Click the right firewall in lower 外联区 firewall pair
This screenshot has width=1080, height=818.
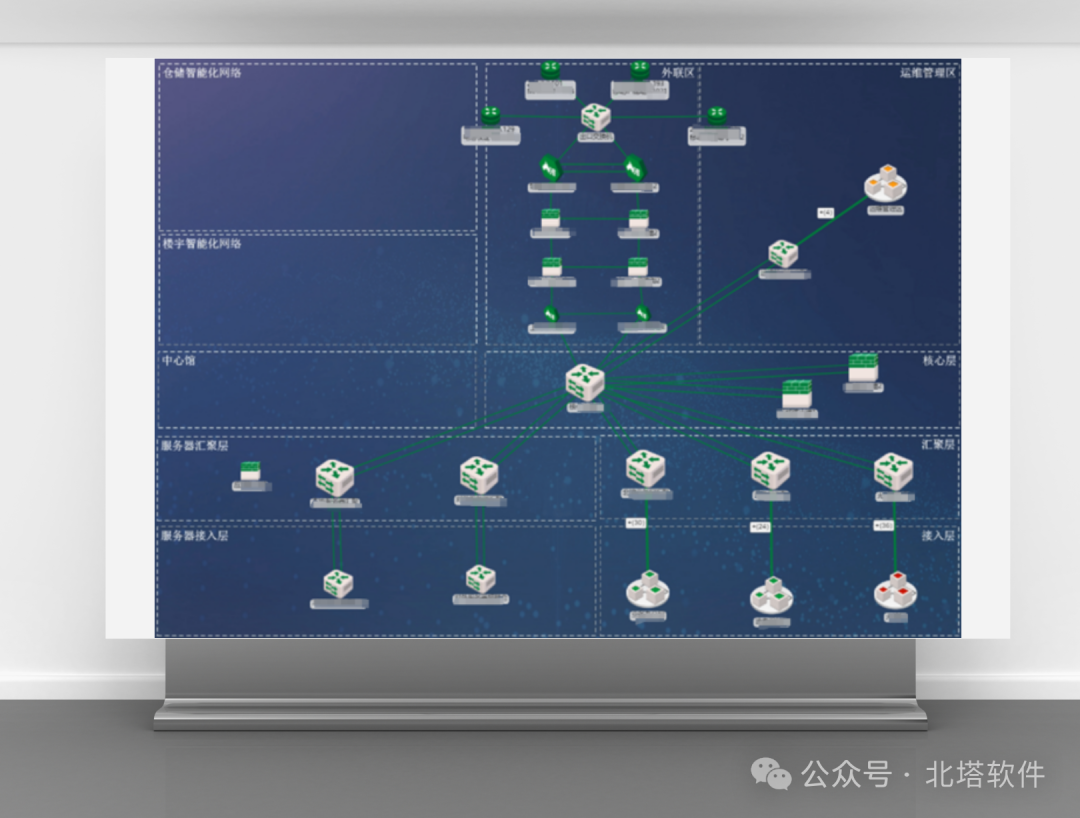point(638,267)
